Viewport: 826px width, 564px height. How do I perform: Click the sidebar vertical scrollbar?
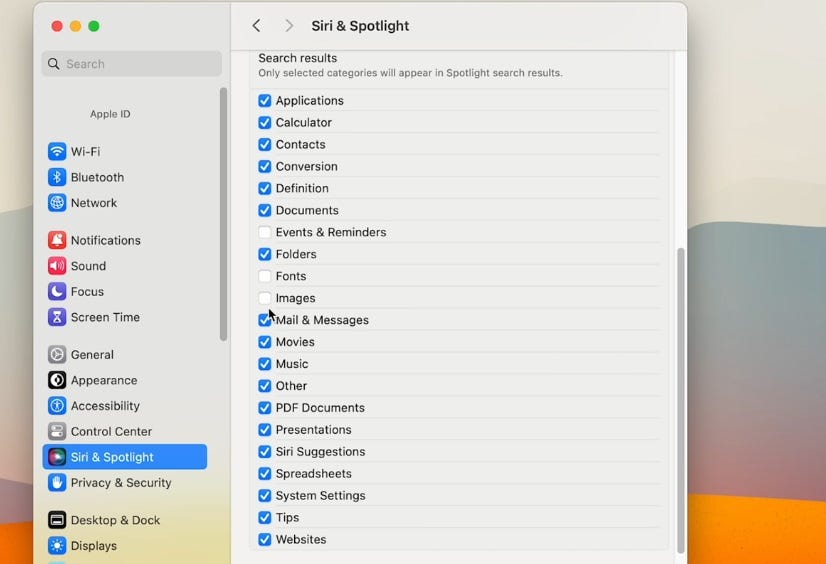pyautogui.click(x=223, y=214)
